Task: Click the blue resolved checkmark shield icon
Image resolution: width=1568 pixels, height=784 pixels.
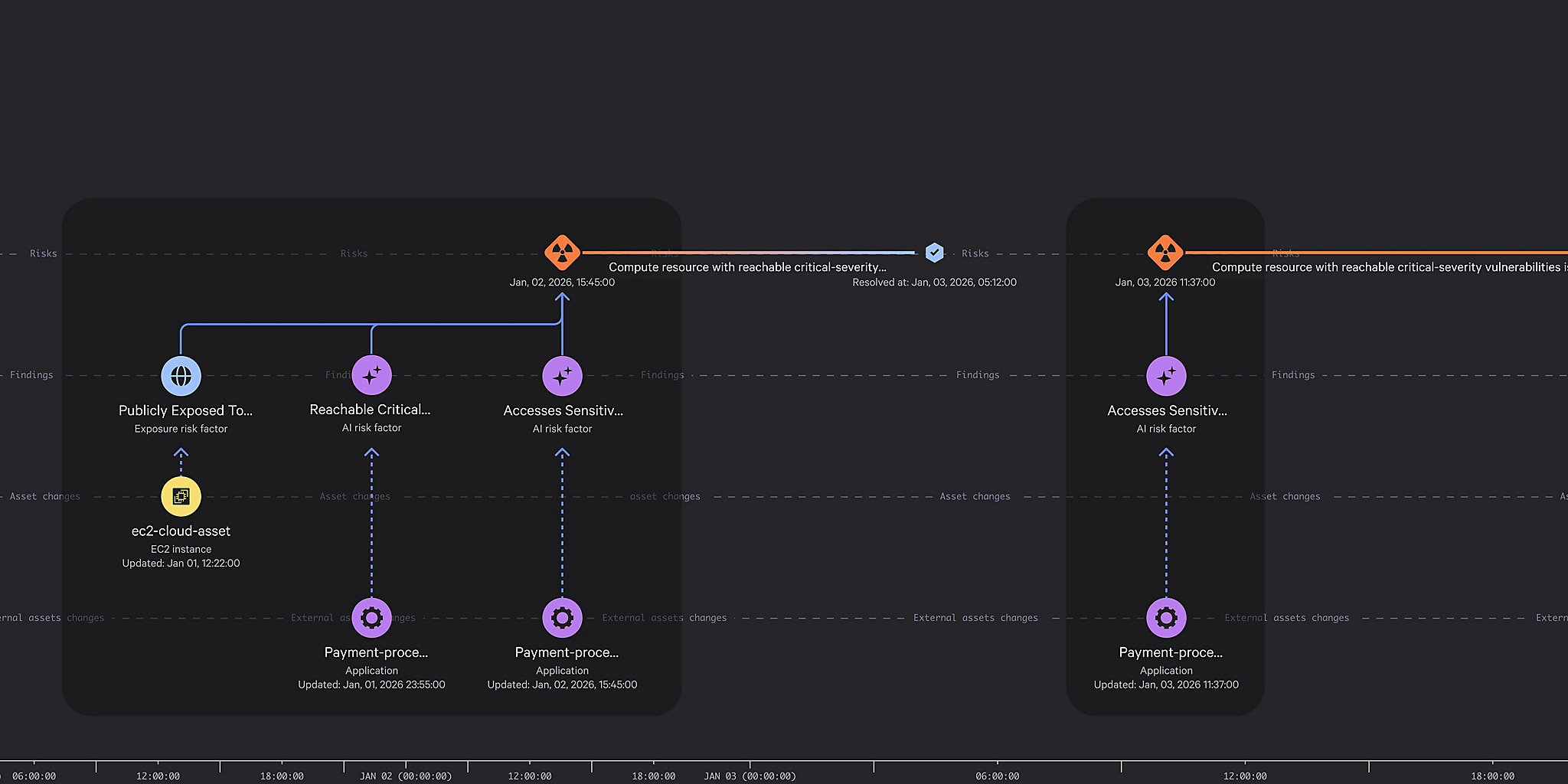Action: point(934,253)
